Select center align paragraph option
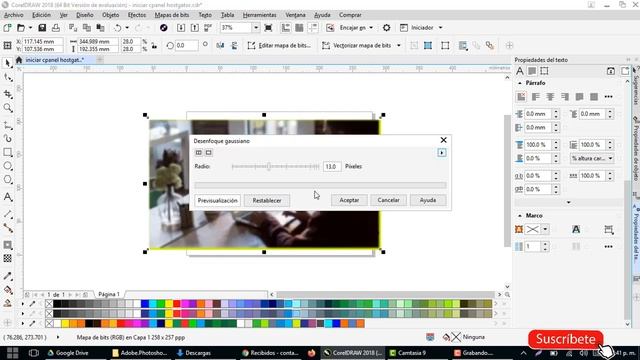The height and width of the screenshot is (360, 640). coord(550,97)
